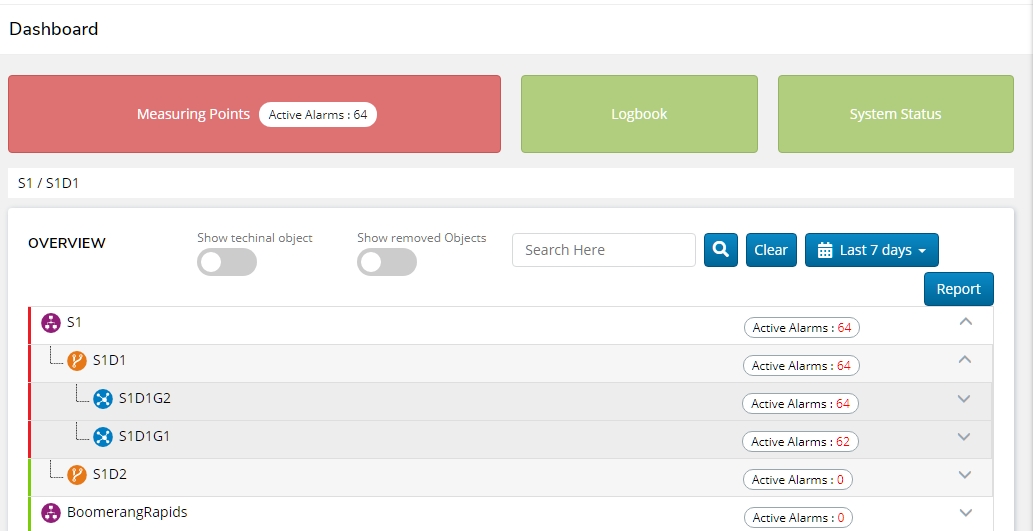Image resolution: width=1033 pixels, height=531 pixels.
Task: Click the blue group icon beside S1D1G1
Action: pyautogui.click(x=103, y=437)
